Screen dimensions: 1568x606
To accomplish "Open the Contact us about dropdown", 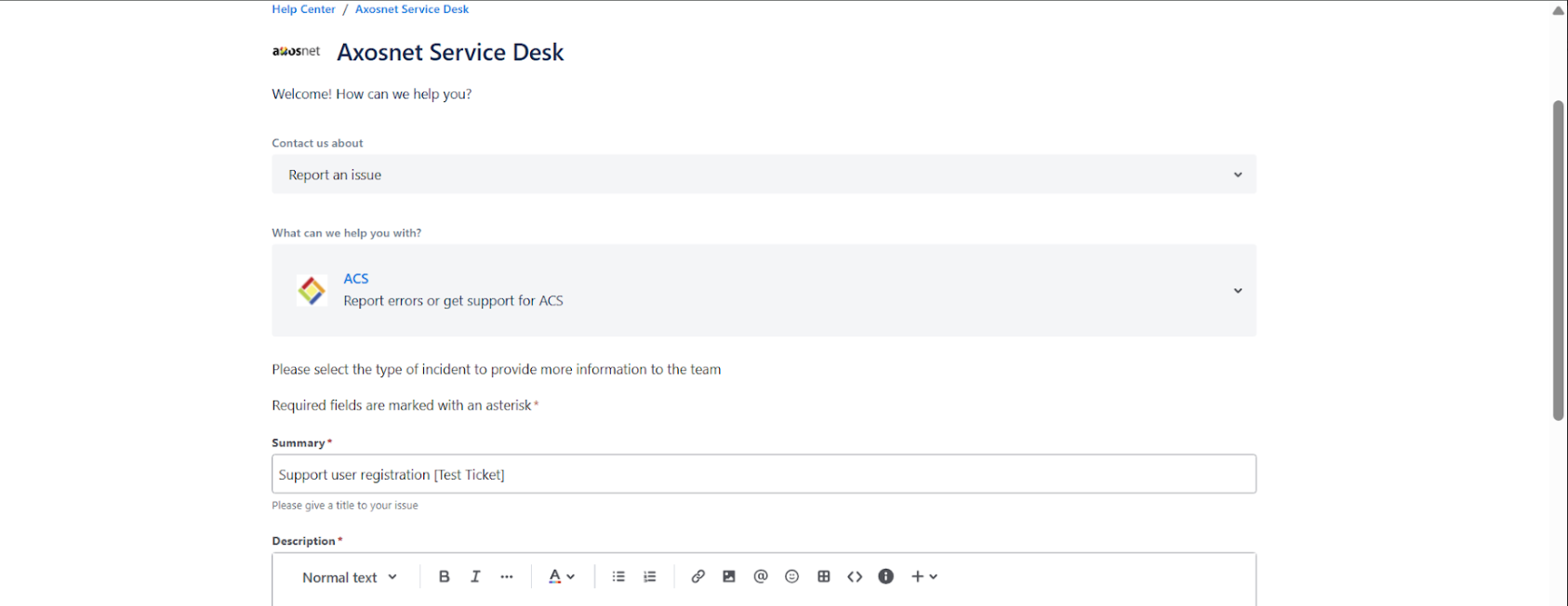I will click(763, 175).
